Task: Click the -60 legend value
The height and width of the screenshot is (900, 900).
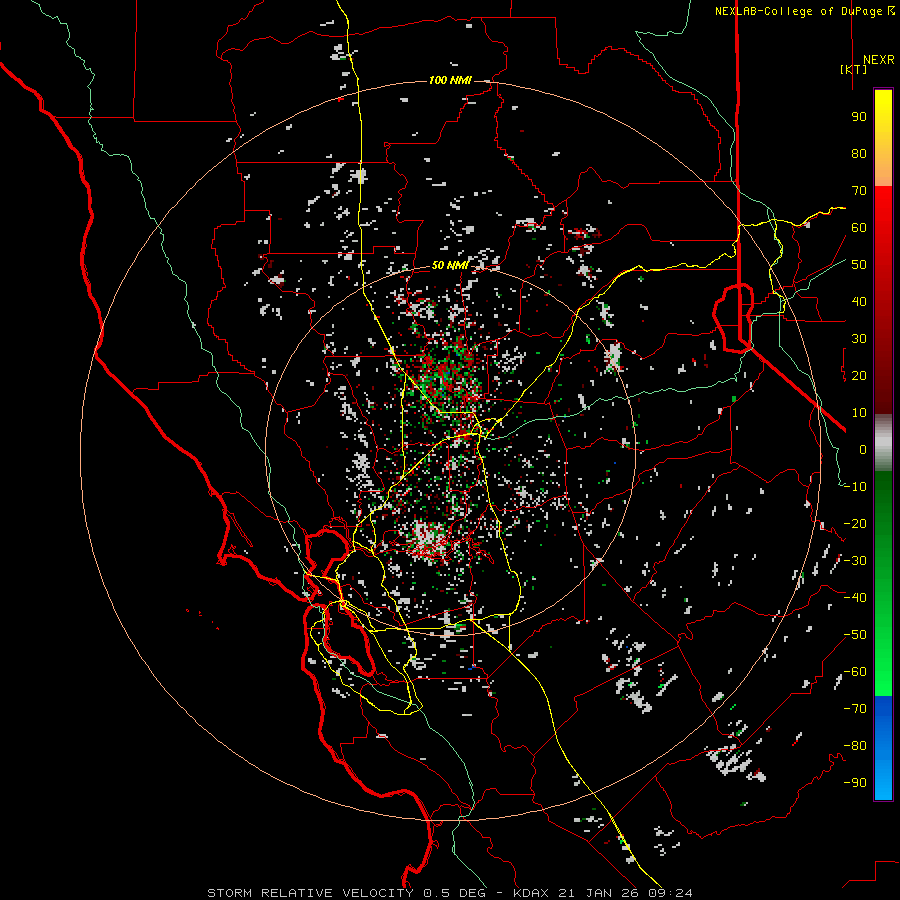Action: click(x=855, y=672)
